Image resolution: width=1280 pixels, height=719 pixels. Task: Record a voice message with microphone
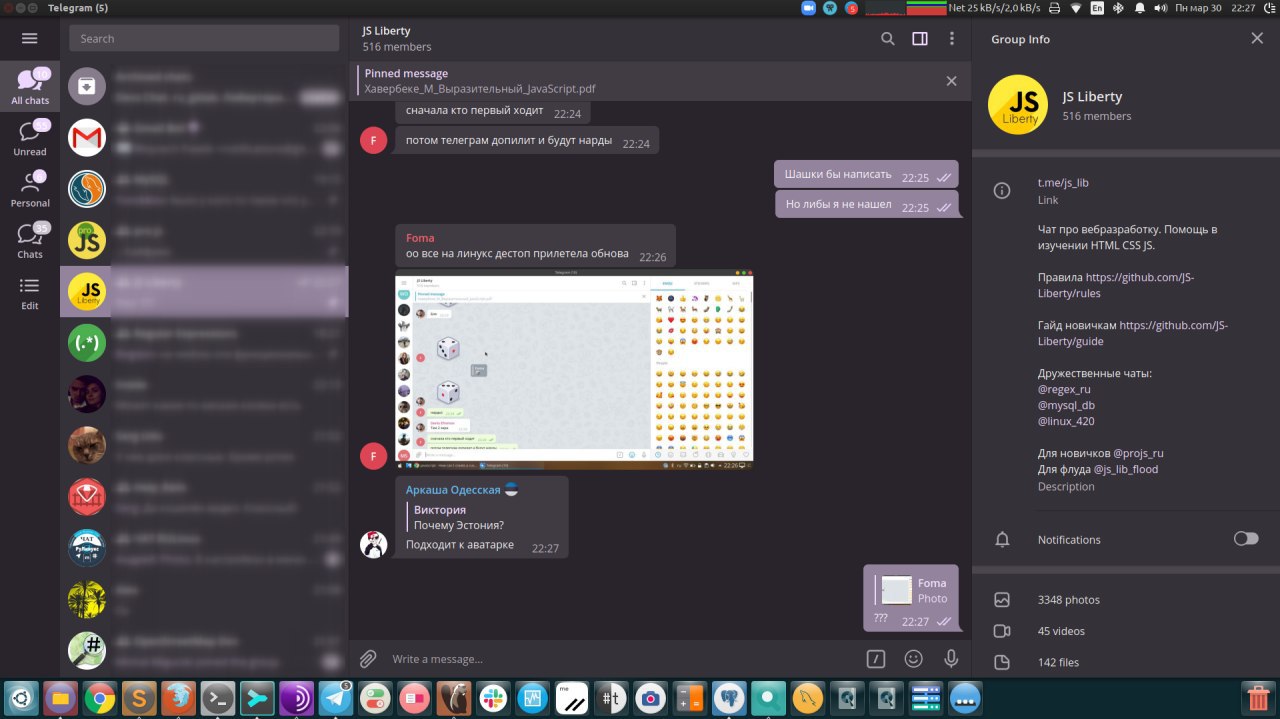pyautogui.click(x=951, y=659)
